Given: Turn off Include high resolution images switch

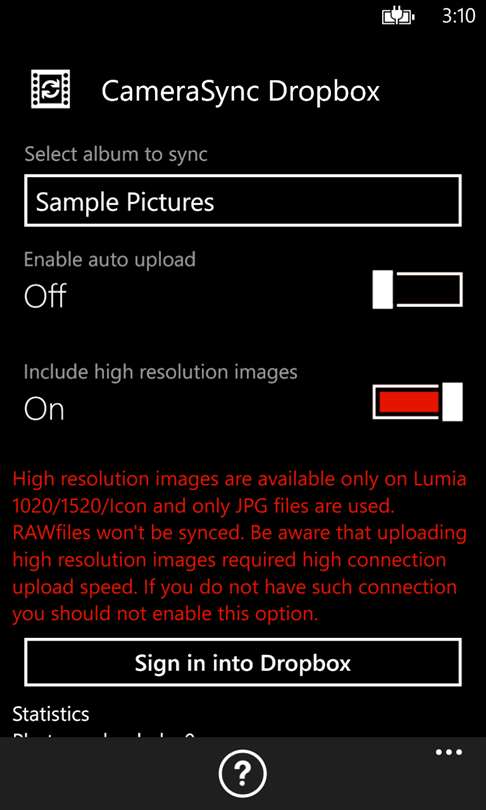Looking at the screenshot, I should (x=417, y=402).
